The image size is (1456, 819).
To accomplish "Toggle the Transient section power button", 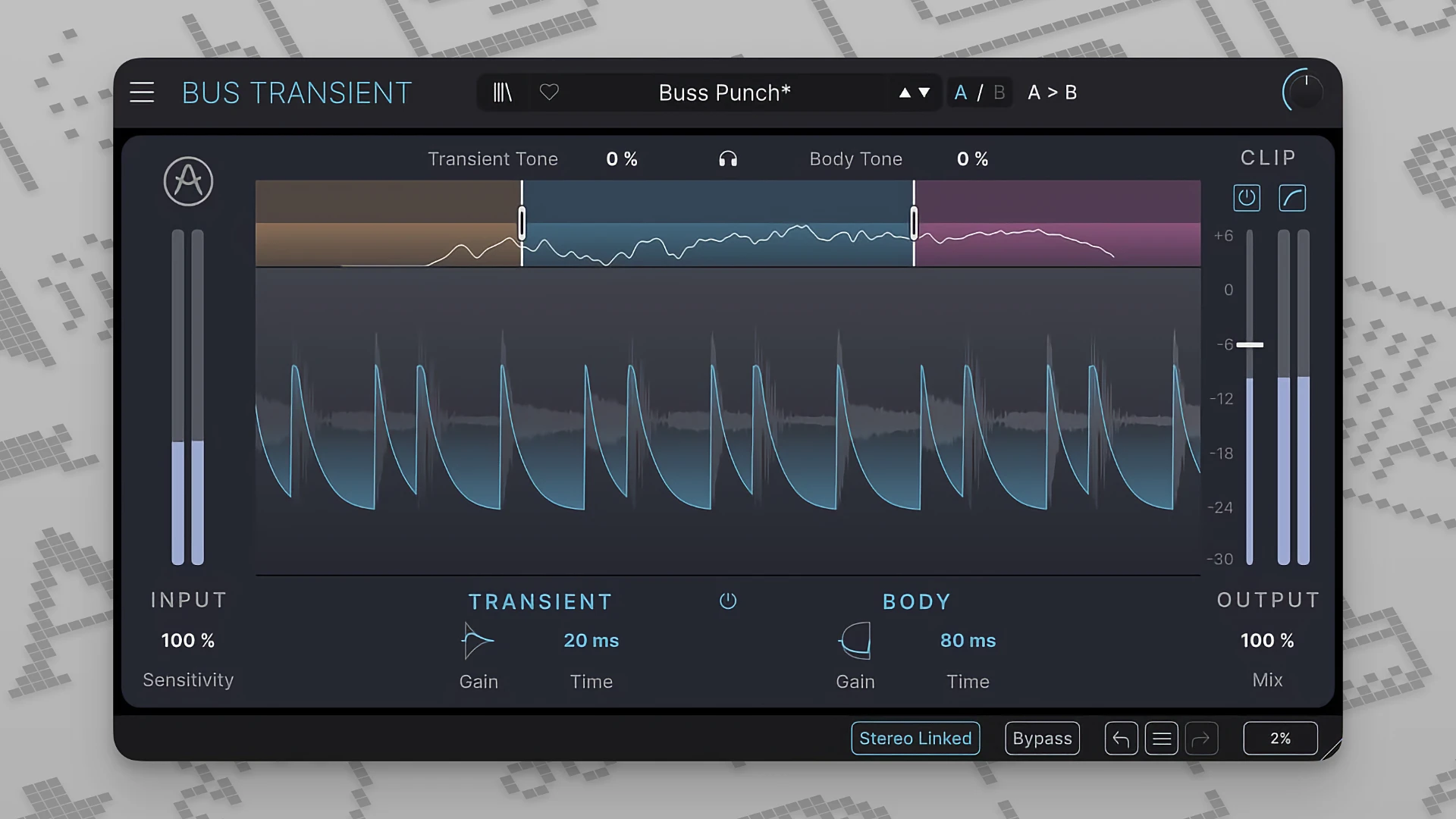I will (727, 601).
